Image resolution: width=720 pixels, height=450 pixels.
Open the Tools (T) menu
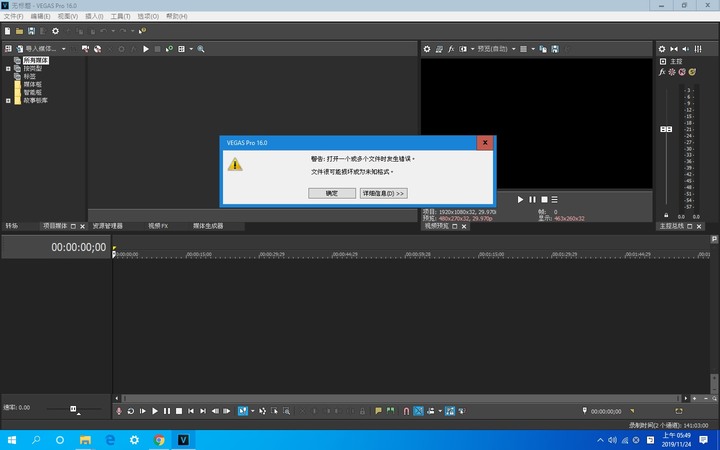tap(120, 16)
